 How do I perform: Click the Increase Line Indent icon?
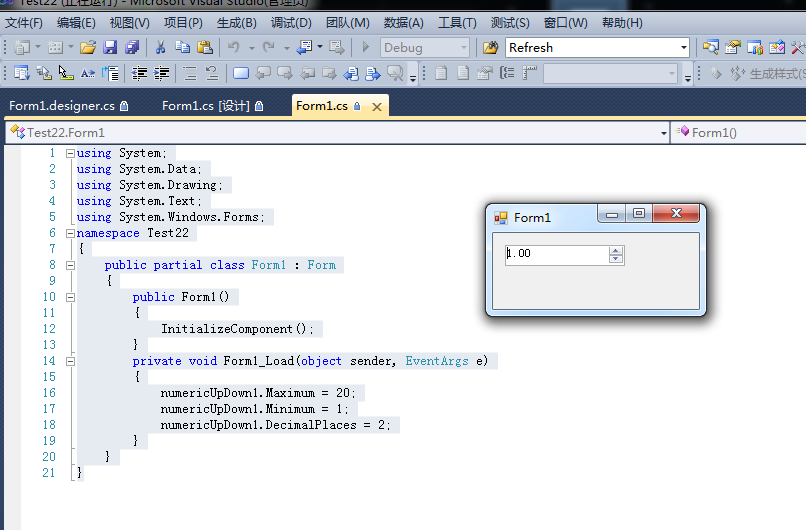161,74
